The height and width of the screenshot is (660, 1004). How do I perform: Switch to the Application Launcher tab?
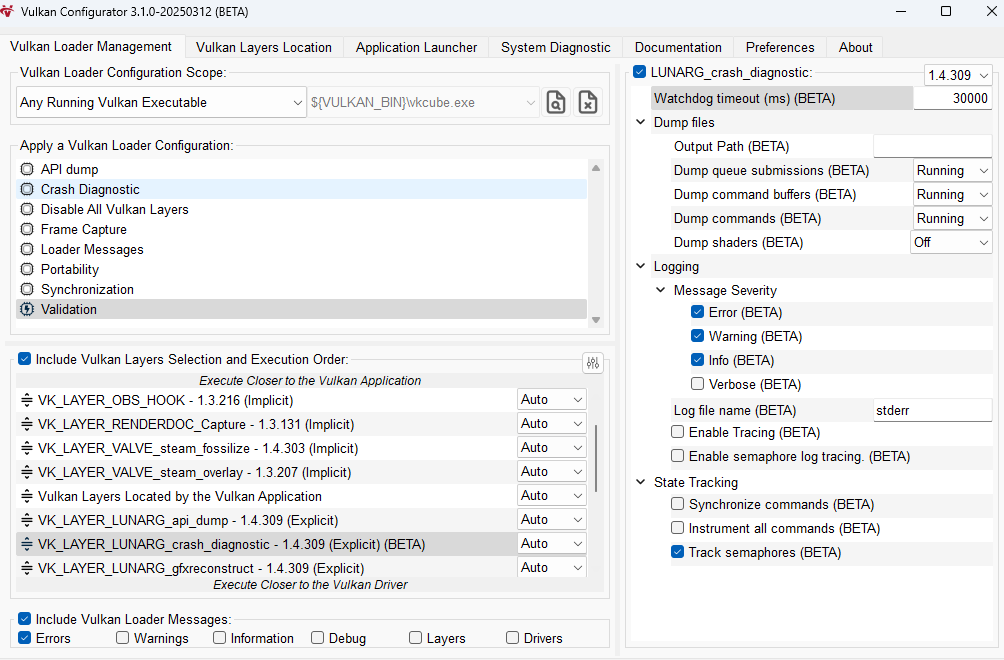click(416, 47)
